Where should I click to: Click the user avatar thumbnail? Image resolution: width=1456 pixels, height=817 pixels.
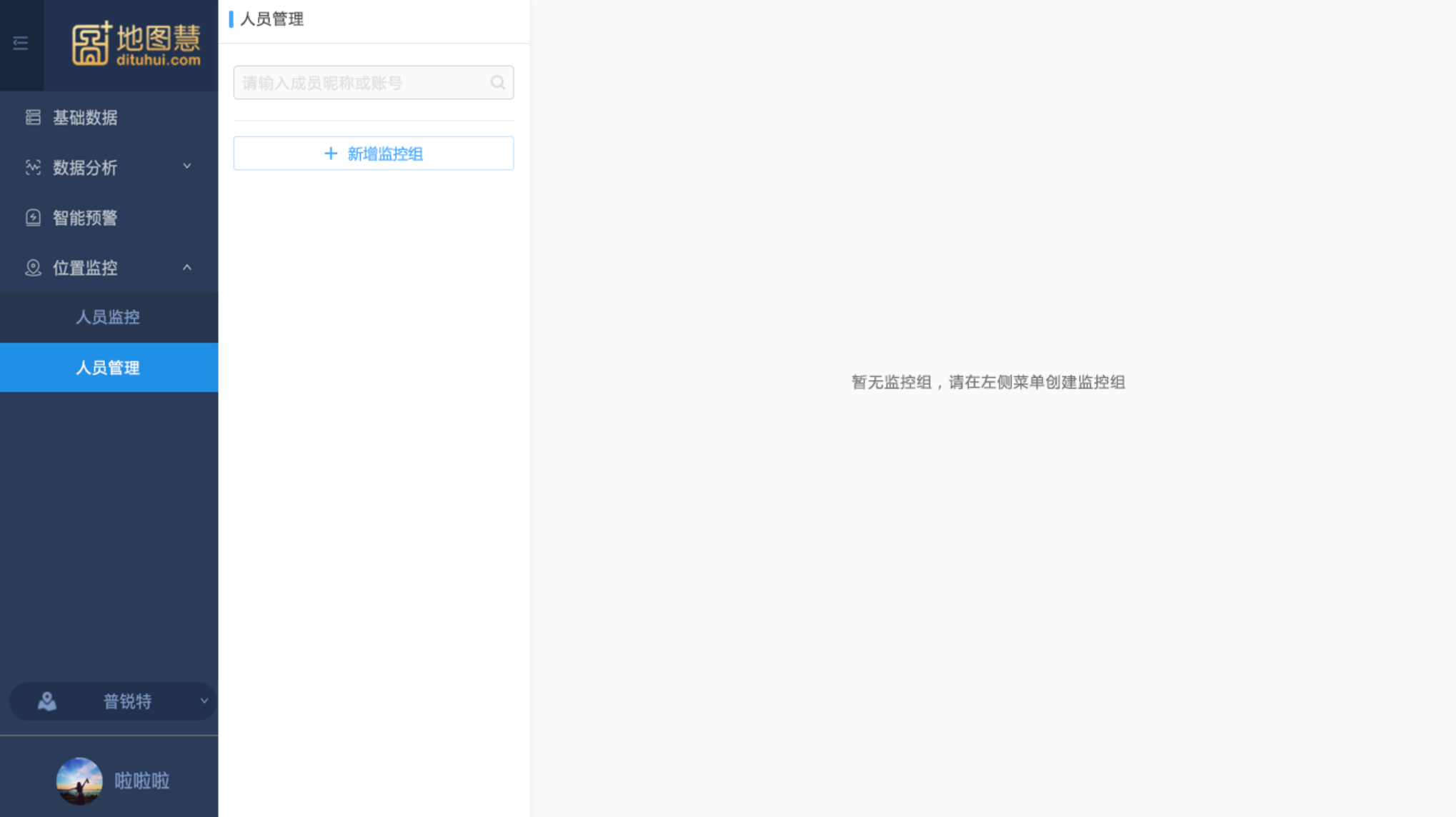click(x=79, y=781)
